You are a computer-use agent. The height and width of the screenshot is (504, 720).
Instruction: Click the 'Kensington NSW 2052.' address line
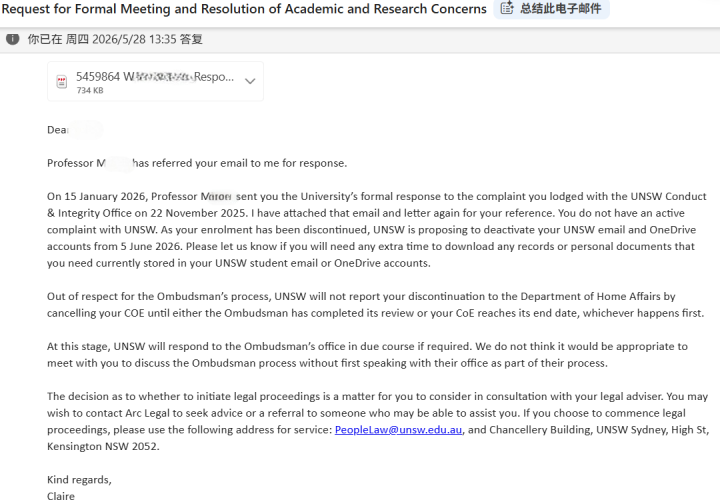click(103, 446)
